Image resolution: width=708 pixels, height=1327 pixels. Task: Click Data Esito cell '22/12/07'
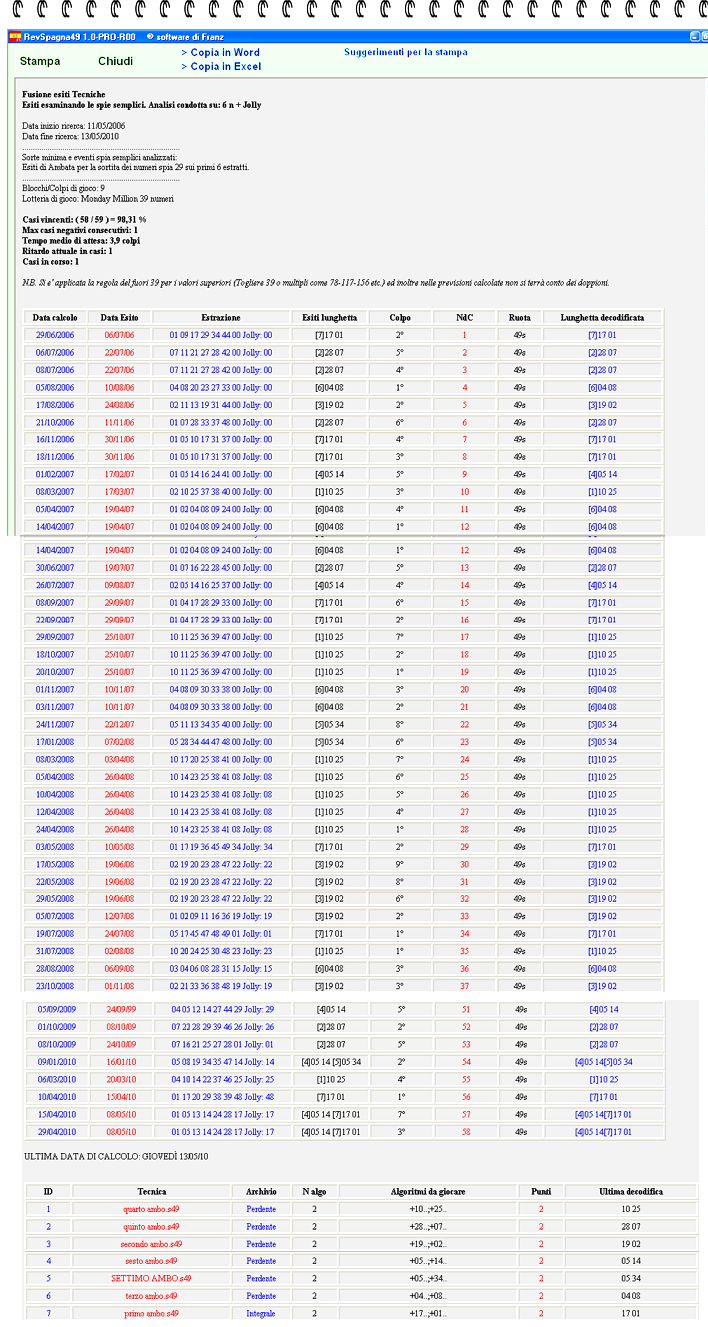120,724
